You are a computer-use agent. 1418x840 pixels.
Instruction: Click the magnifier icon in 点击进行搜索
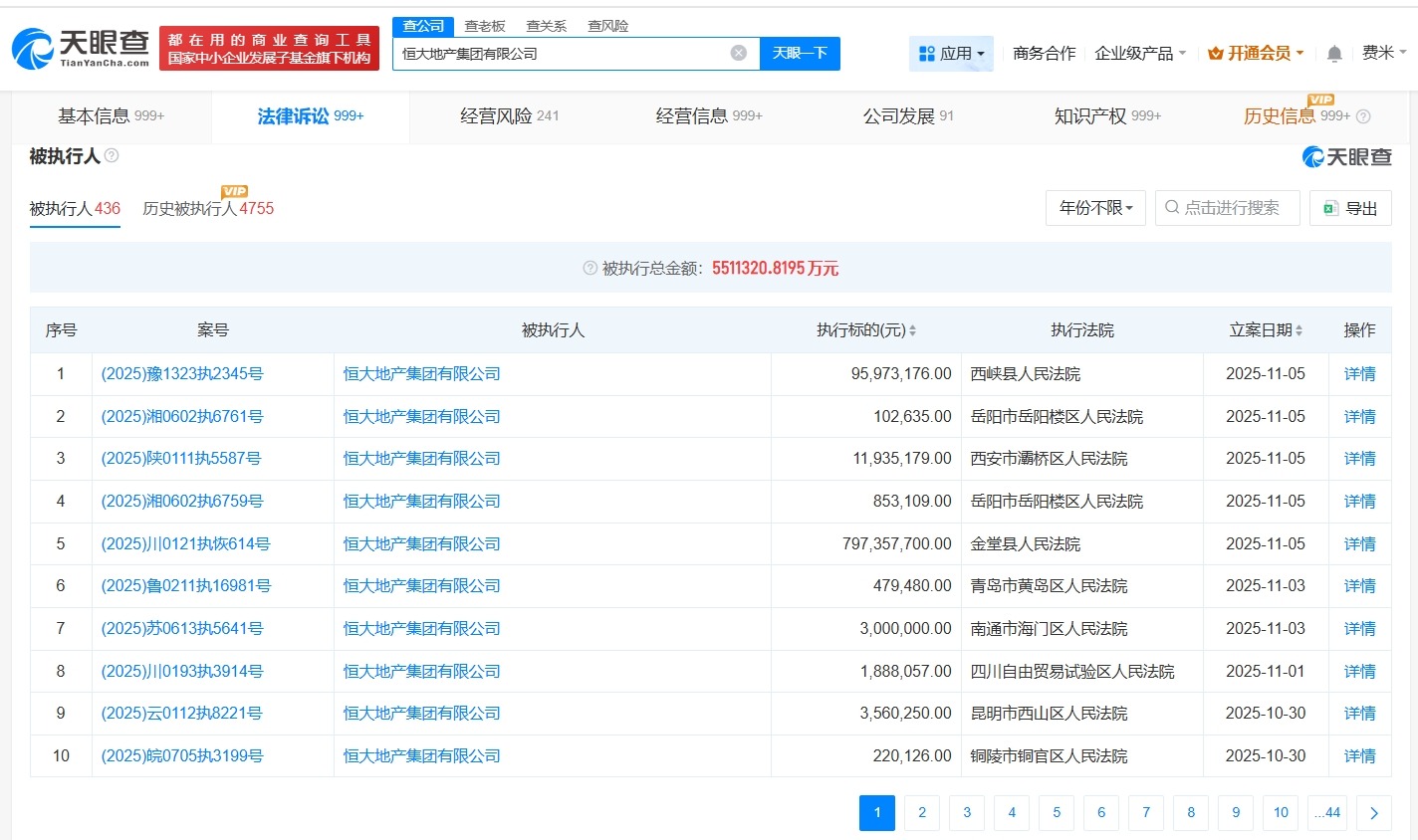click(x=1172, y=207)
